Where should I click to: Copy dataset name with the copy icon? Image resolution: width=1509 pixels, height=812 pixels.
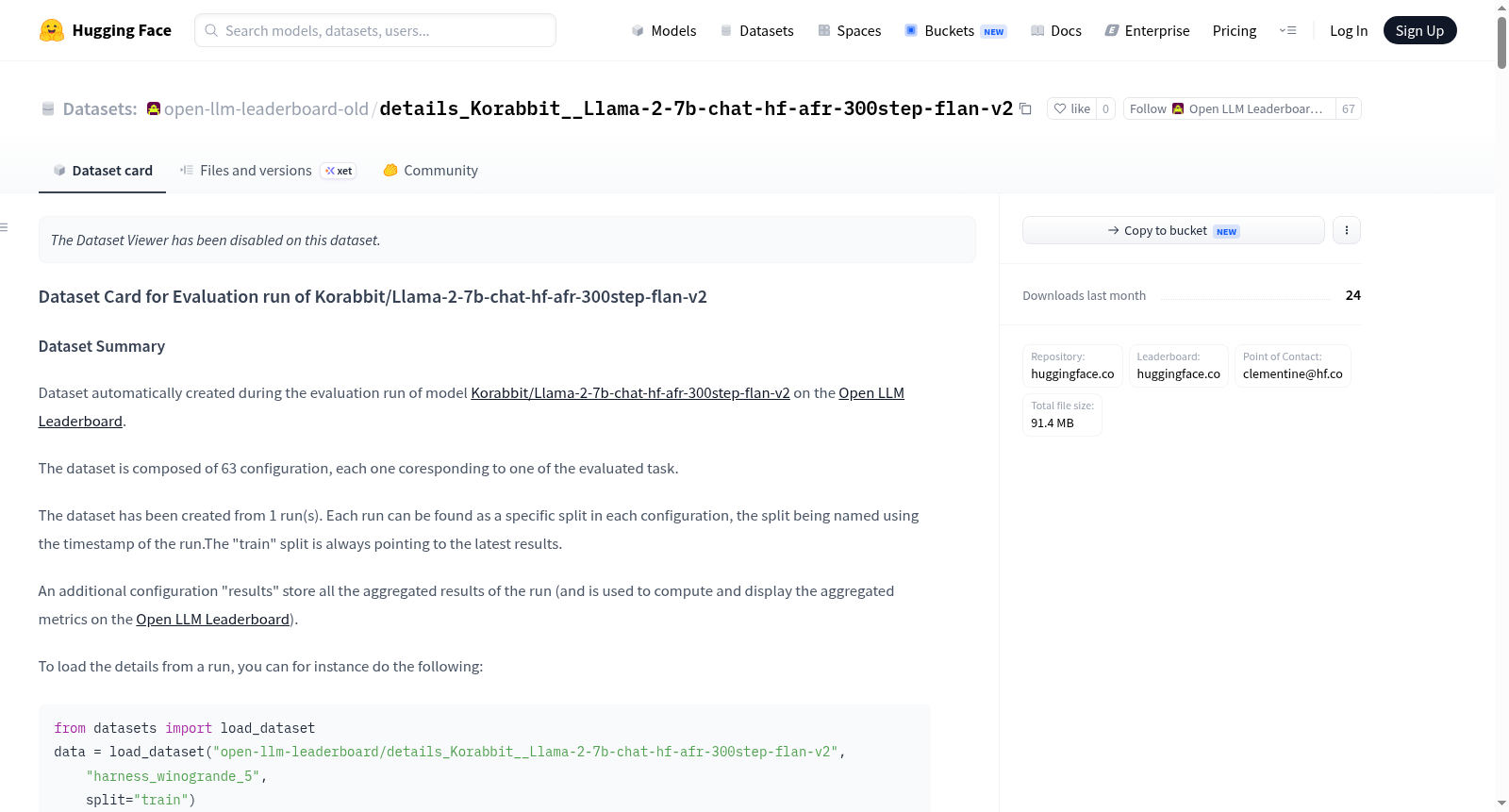pos(1025,108)
